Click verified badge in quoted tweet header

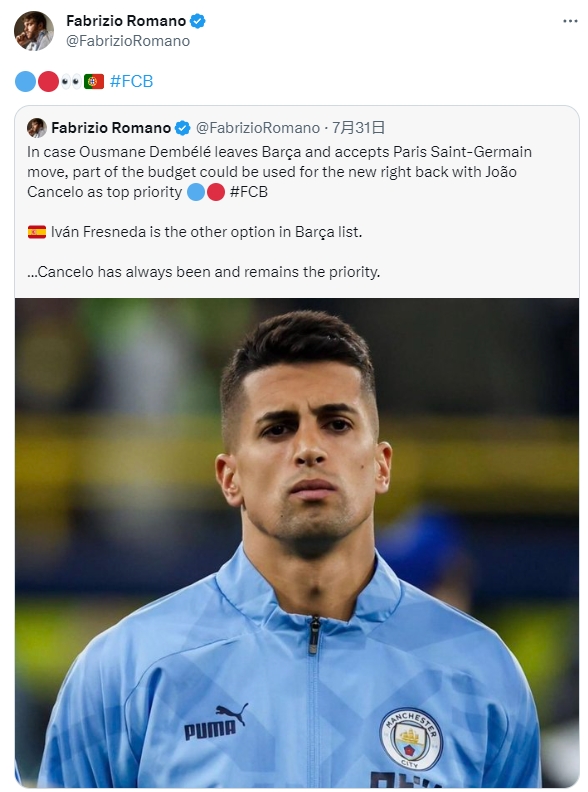pyautogui.click(x=182, y=128)
